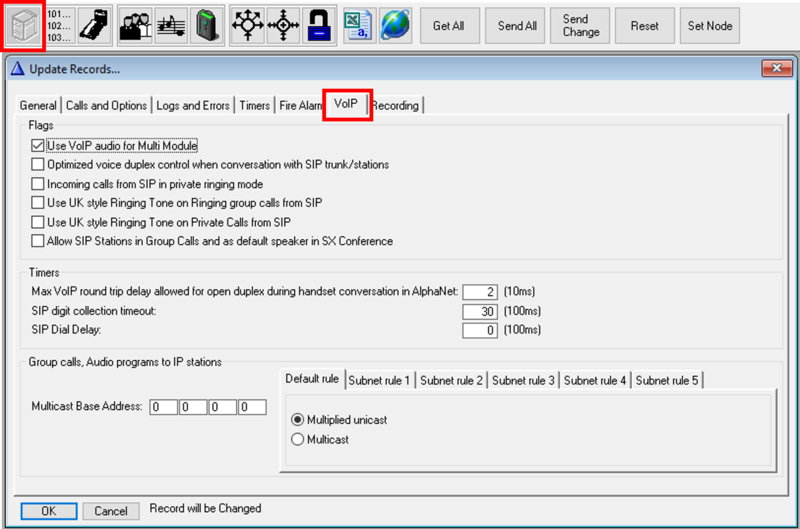Open the network routing arrows-out icon
The height and width of the screenshot is (529, 800).
[x=247, y=26]
